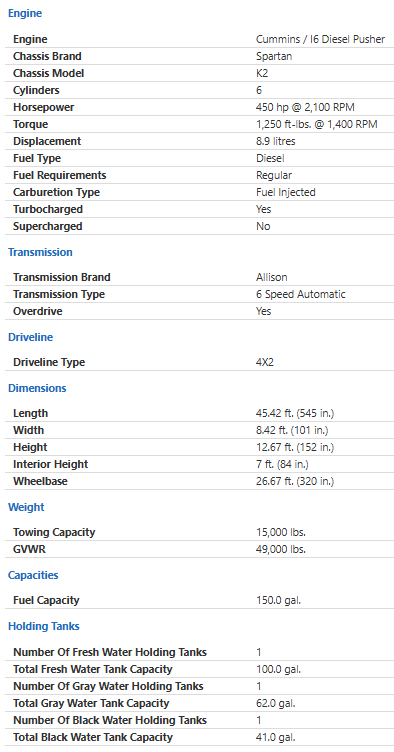394x752 pixels.
Task: Click the Dimensions section heading
Action: tap(37, 388)
